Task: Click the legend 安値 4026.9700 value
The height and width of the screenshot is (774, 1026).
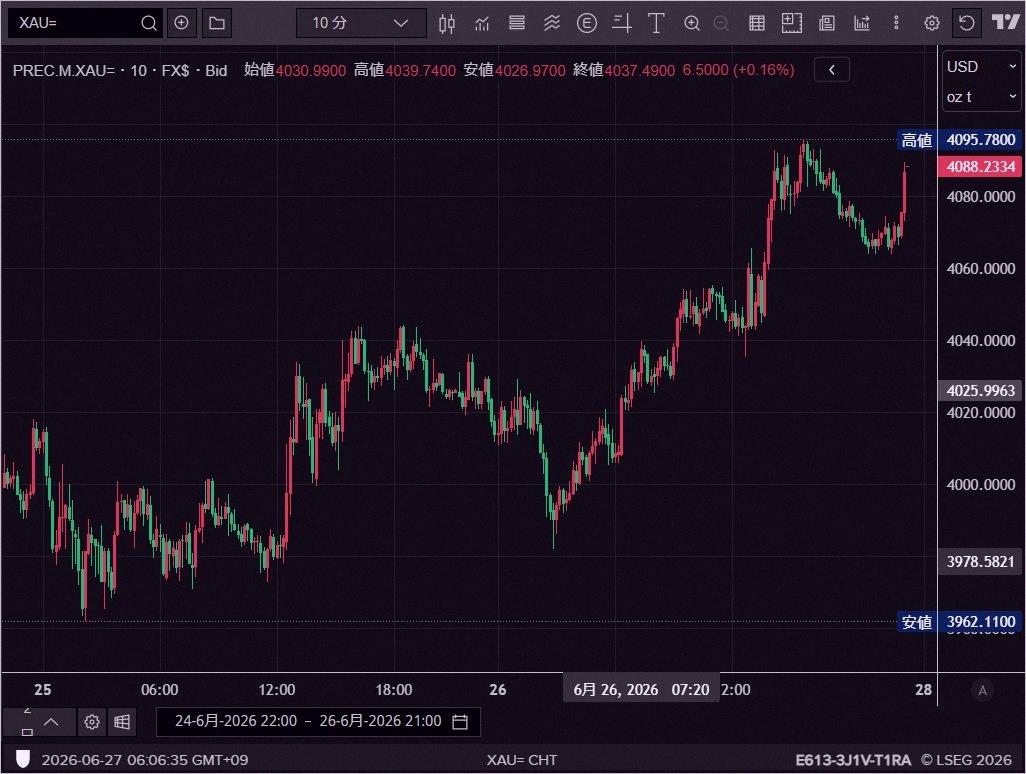Action: point(514,70)
